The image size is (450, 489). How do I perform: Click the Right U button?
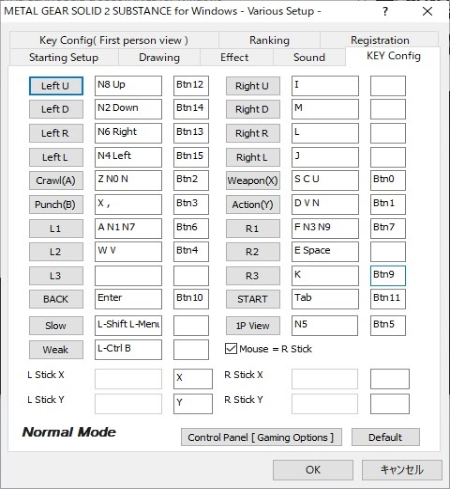pos(253,86)
